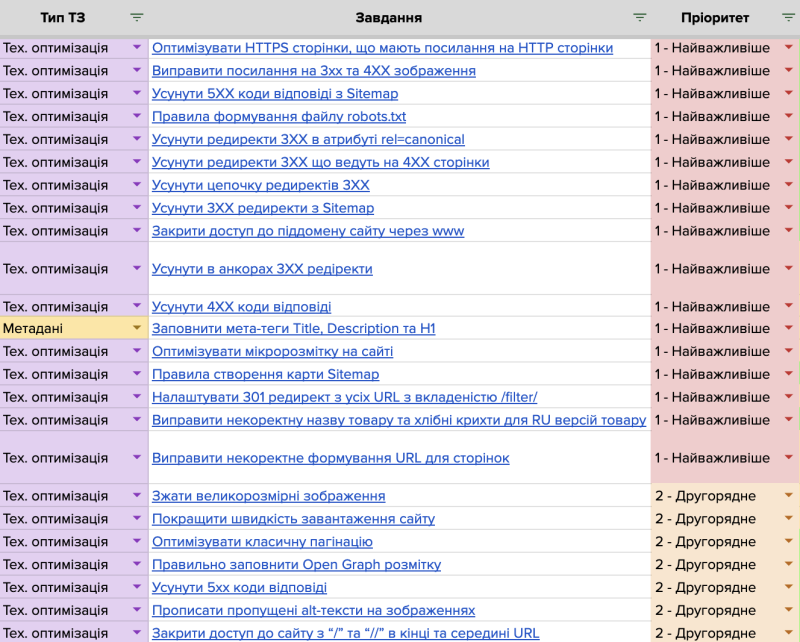Open the priority dropdown on the first "1 - Найважливіше" row

(789, 46)
